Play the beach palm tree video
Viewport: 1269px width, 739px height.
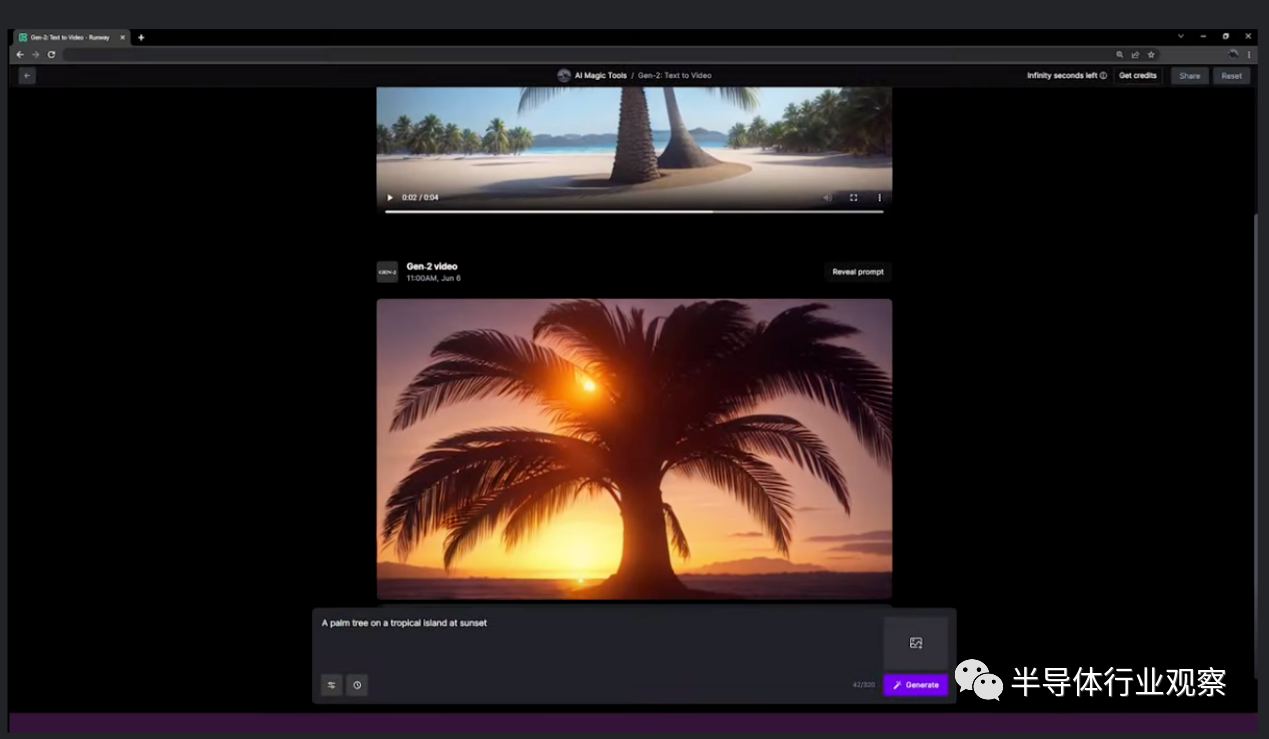(390, 198)
